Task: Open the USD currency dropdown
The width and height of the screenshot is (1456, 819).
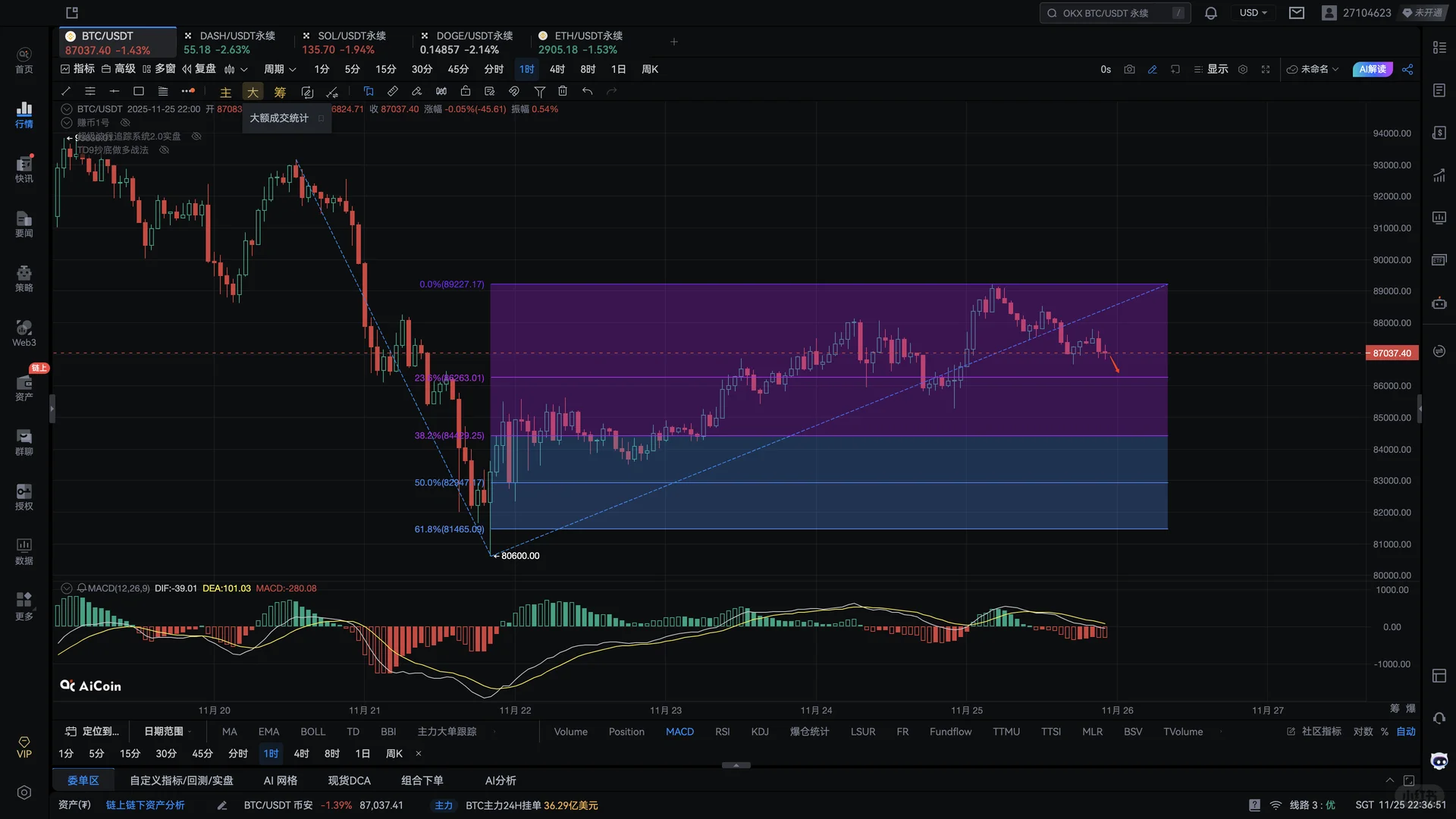Action: coord(1253,13)
